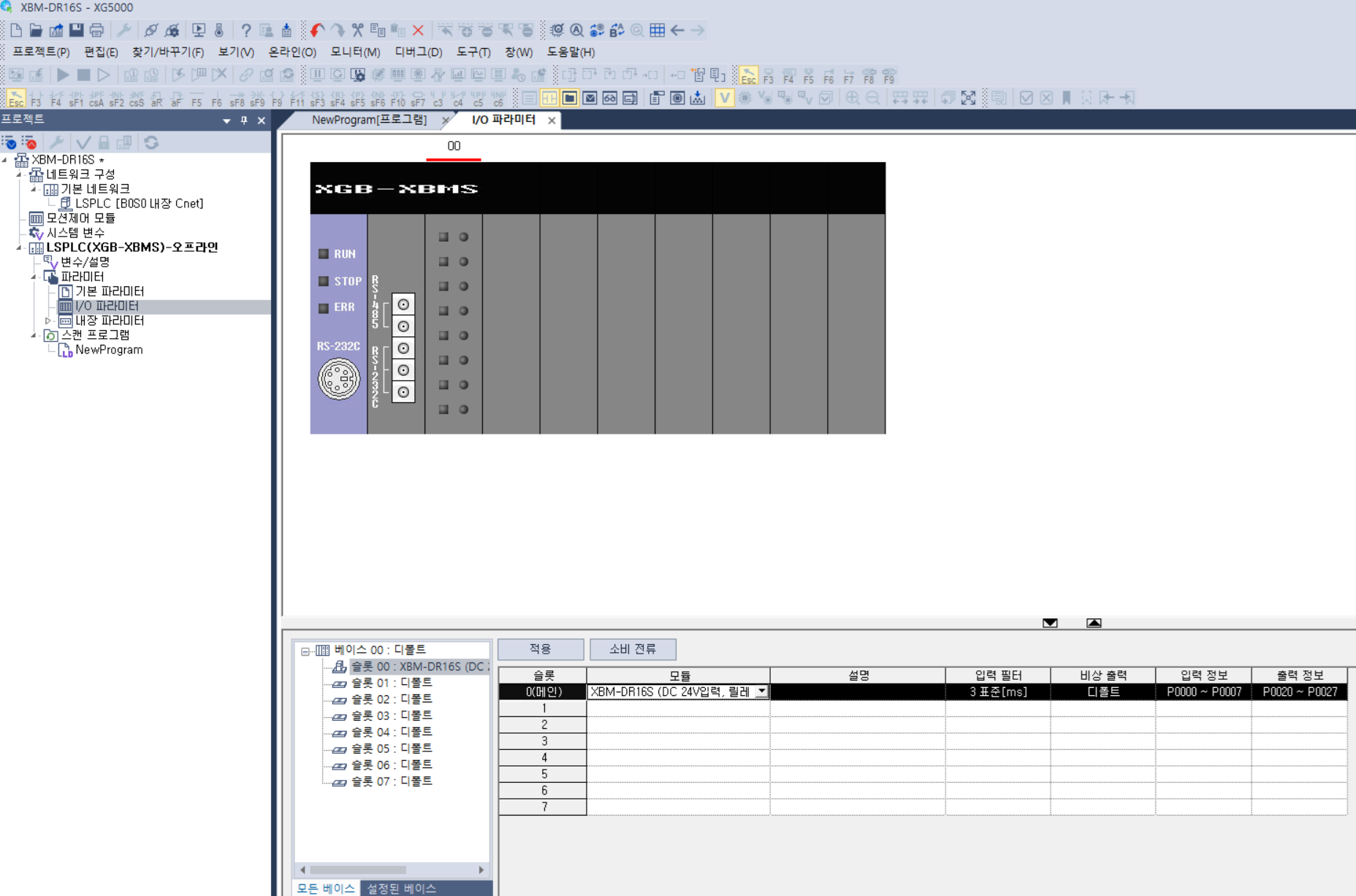The image size is (1356, 896).
Task: Switch to the 설정된 베이스 tab
Action: tap(402, 888)
